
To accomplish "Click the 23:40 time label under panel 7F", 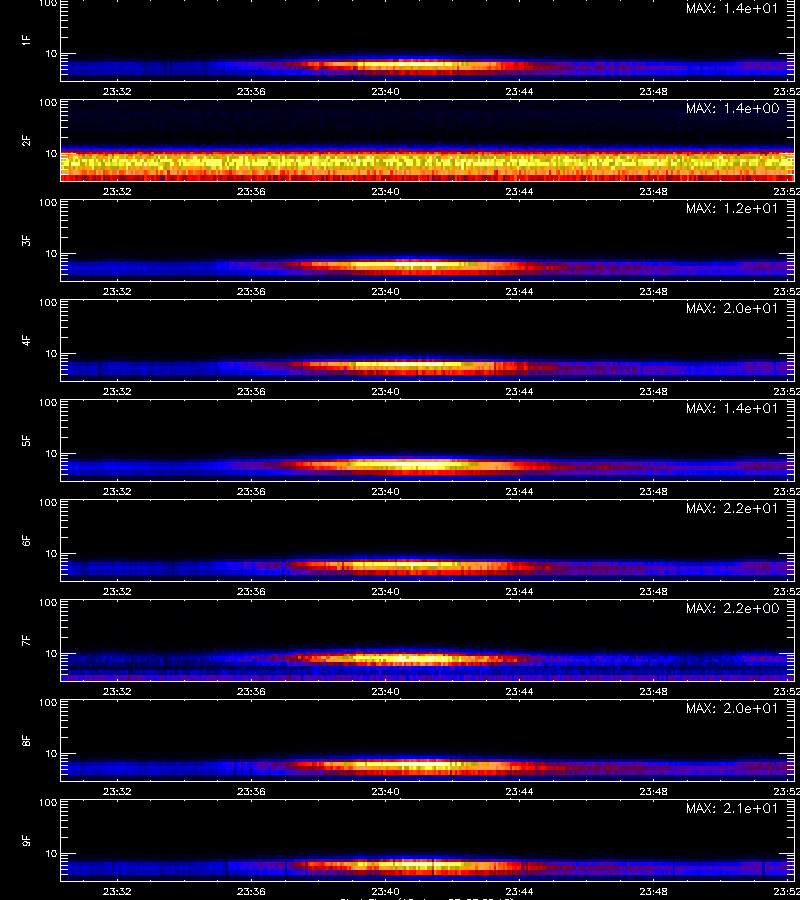I will coord(385,691).
